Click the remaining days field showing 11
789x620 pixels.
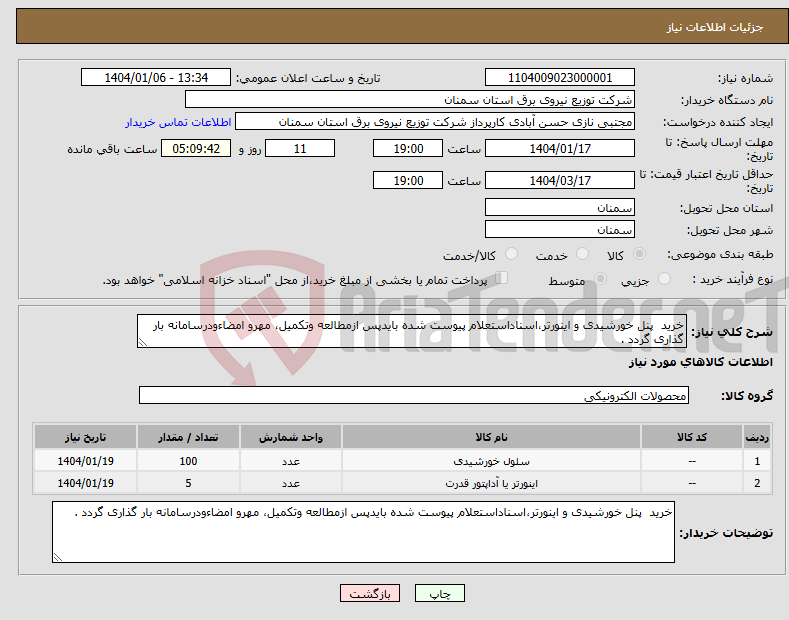click(300, 149)
